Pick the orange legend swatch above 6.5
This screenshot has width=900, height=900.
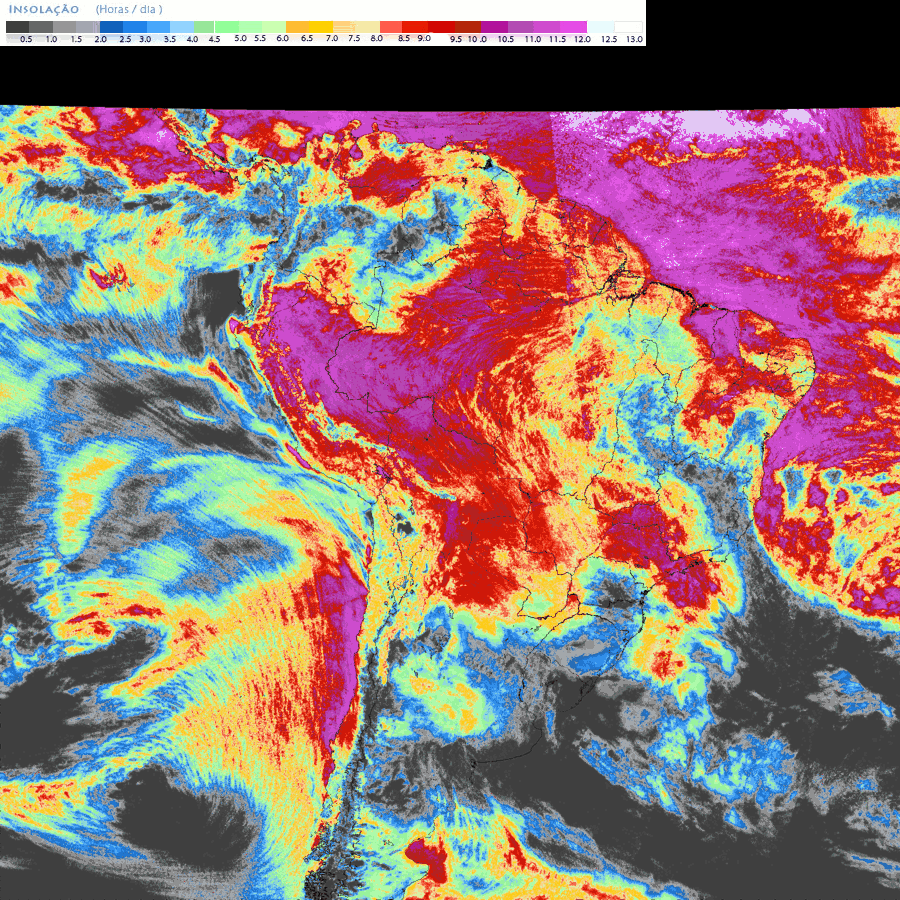297,27
